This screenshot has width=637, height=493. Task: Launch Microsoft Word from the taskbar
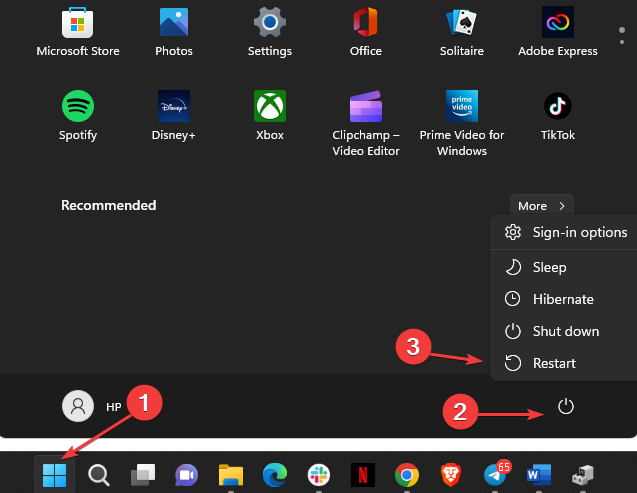(x=539, y=475)
